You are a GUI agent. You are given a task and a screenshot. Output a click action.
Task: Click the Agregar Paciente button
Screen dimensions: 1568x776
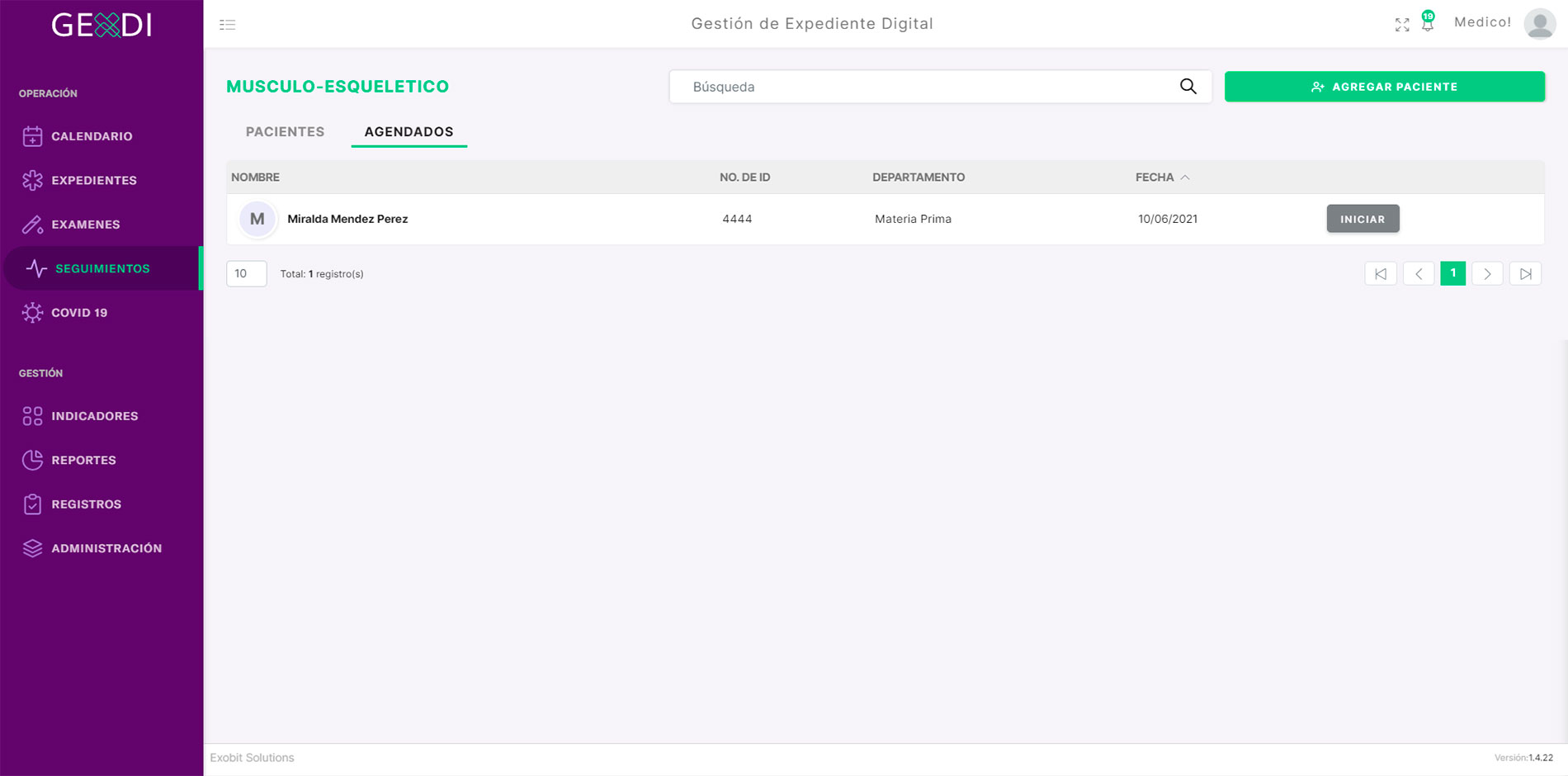click(x=1385, y=87)
